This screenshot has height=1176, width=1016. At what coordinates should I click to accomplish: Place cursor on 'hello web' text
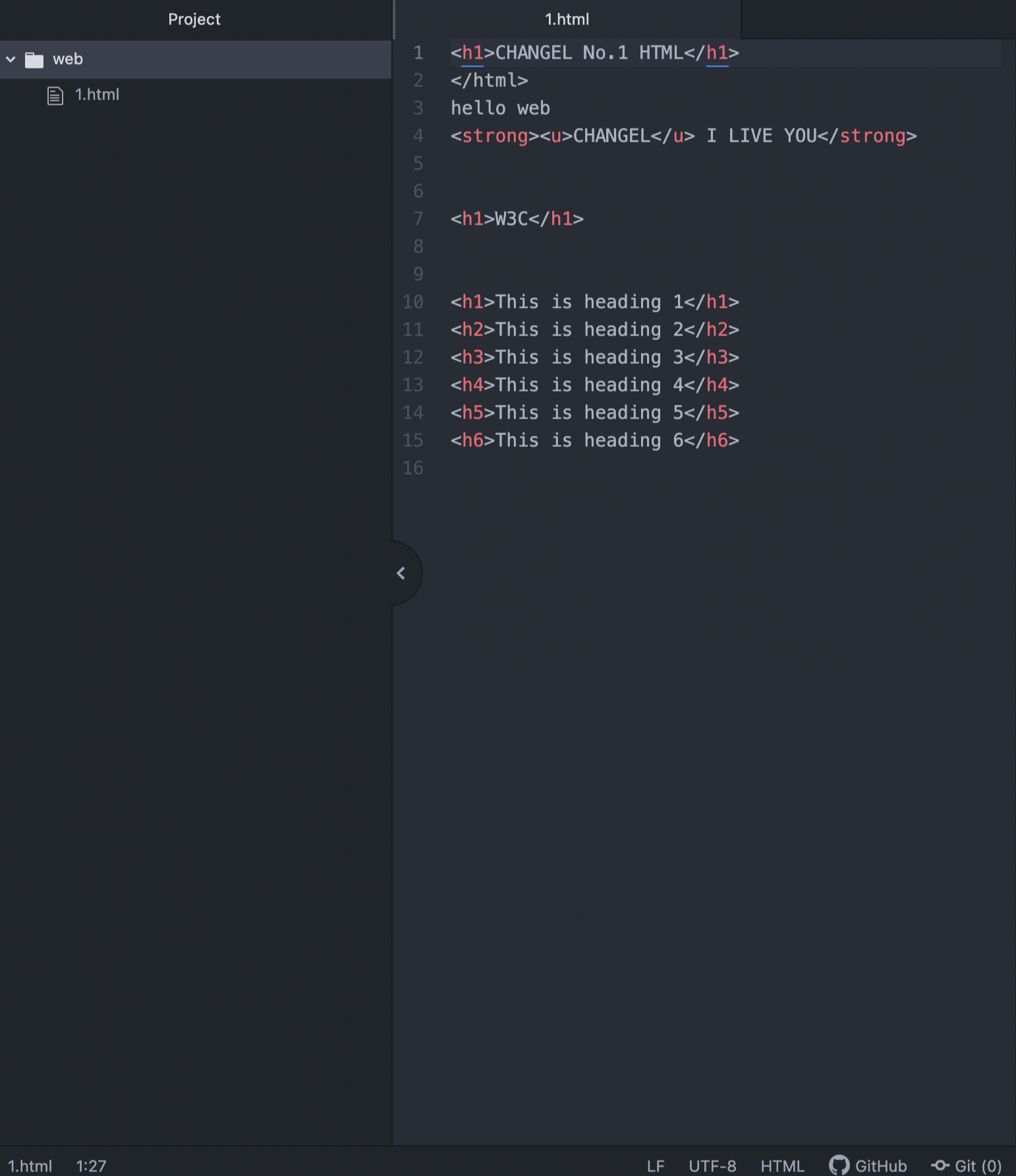point(501,108)
